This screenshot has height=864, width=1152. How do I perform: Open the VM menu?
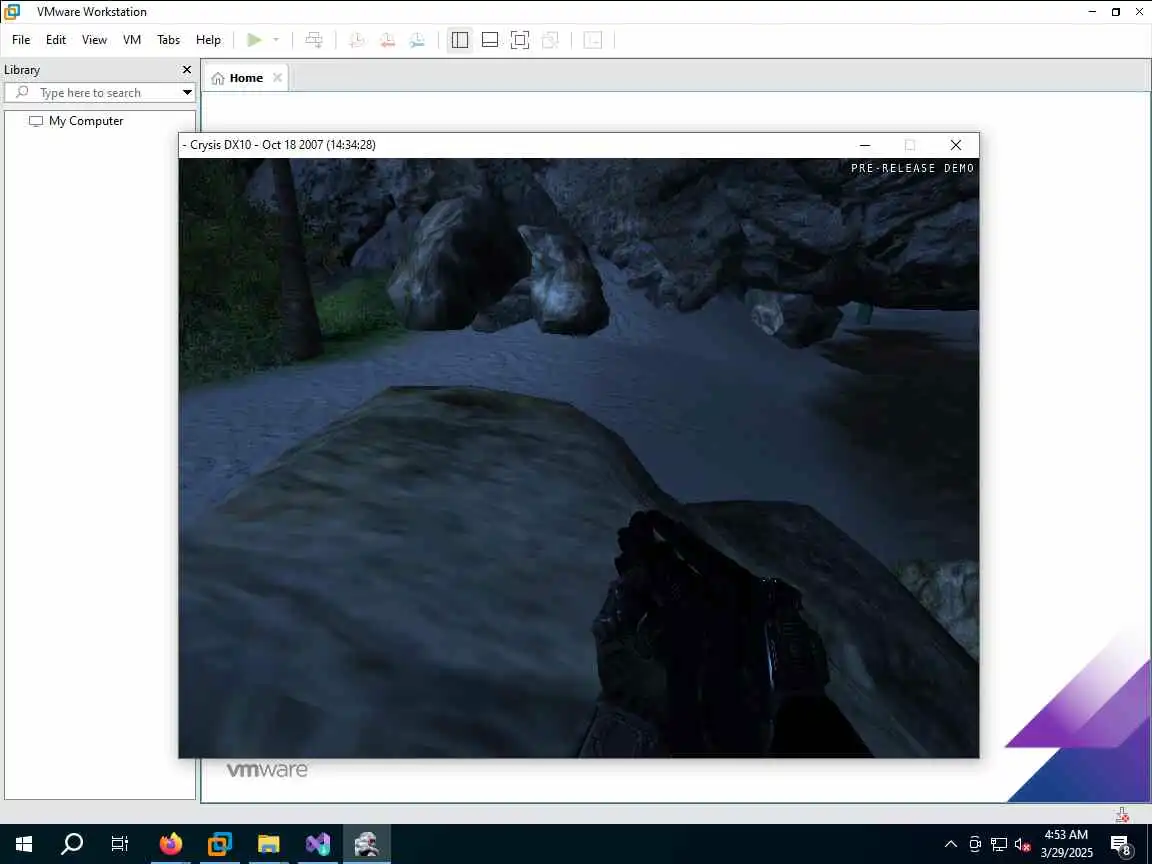(132, 40)
